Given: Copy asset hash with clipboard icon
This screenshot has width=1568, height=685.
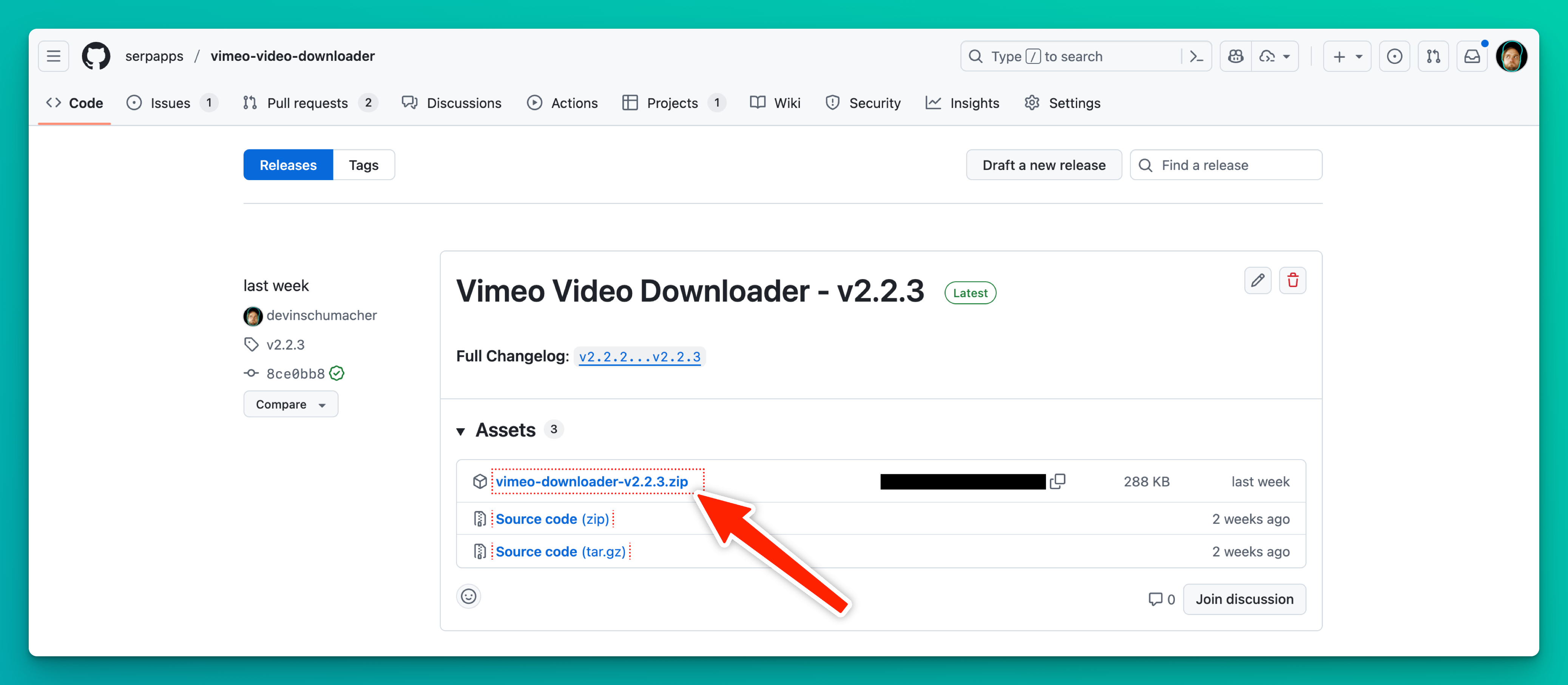Looking at the screenshot, I should click(x=1058, y=481).
